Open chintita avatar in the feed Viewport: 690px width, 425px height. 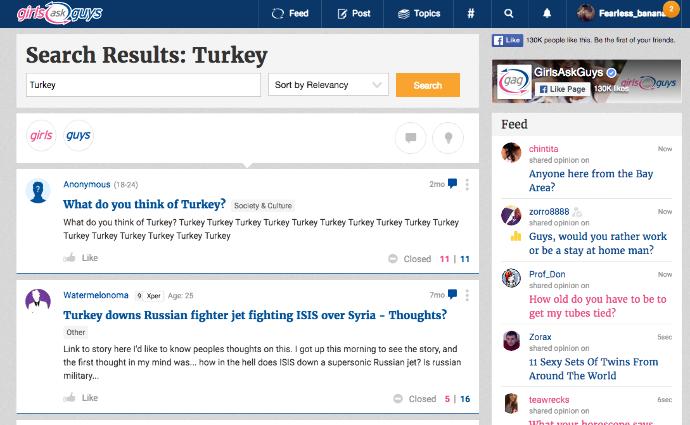[x=511, y=153]
